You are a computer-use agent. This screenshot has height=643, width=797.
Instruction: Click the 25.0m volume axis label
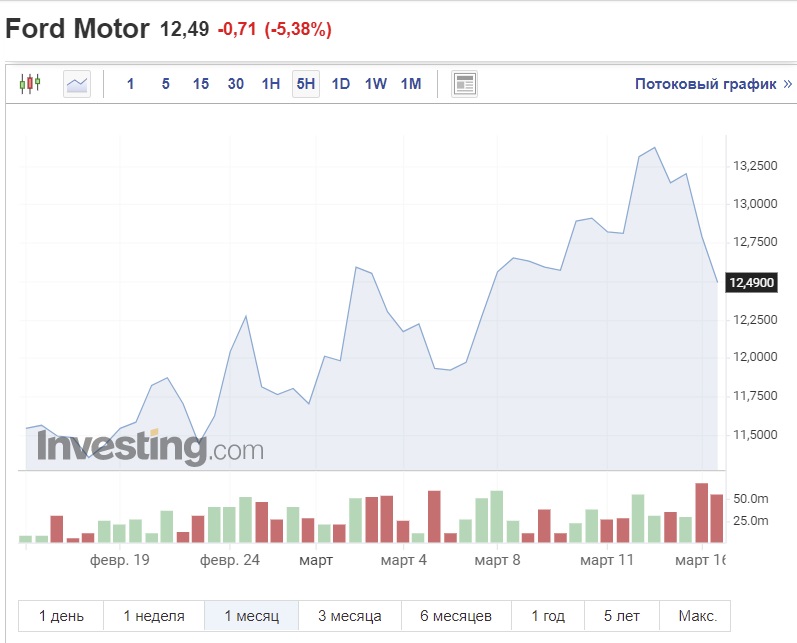751,520
